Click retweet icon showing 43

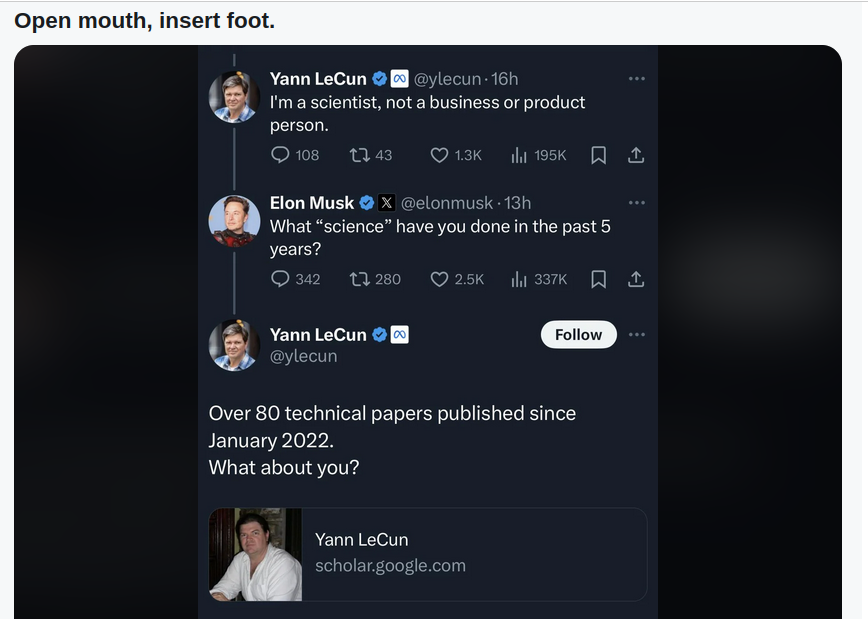359,155
